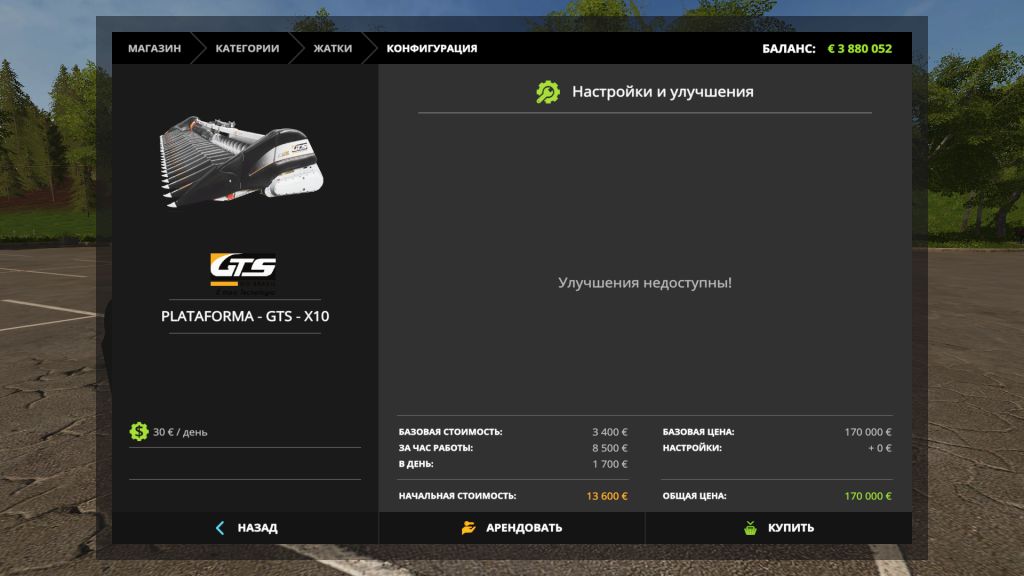Click the PLATAFORMA - GTS - X10 title
Screen dimensions: 1024x576
pos(245,316)
